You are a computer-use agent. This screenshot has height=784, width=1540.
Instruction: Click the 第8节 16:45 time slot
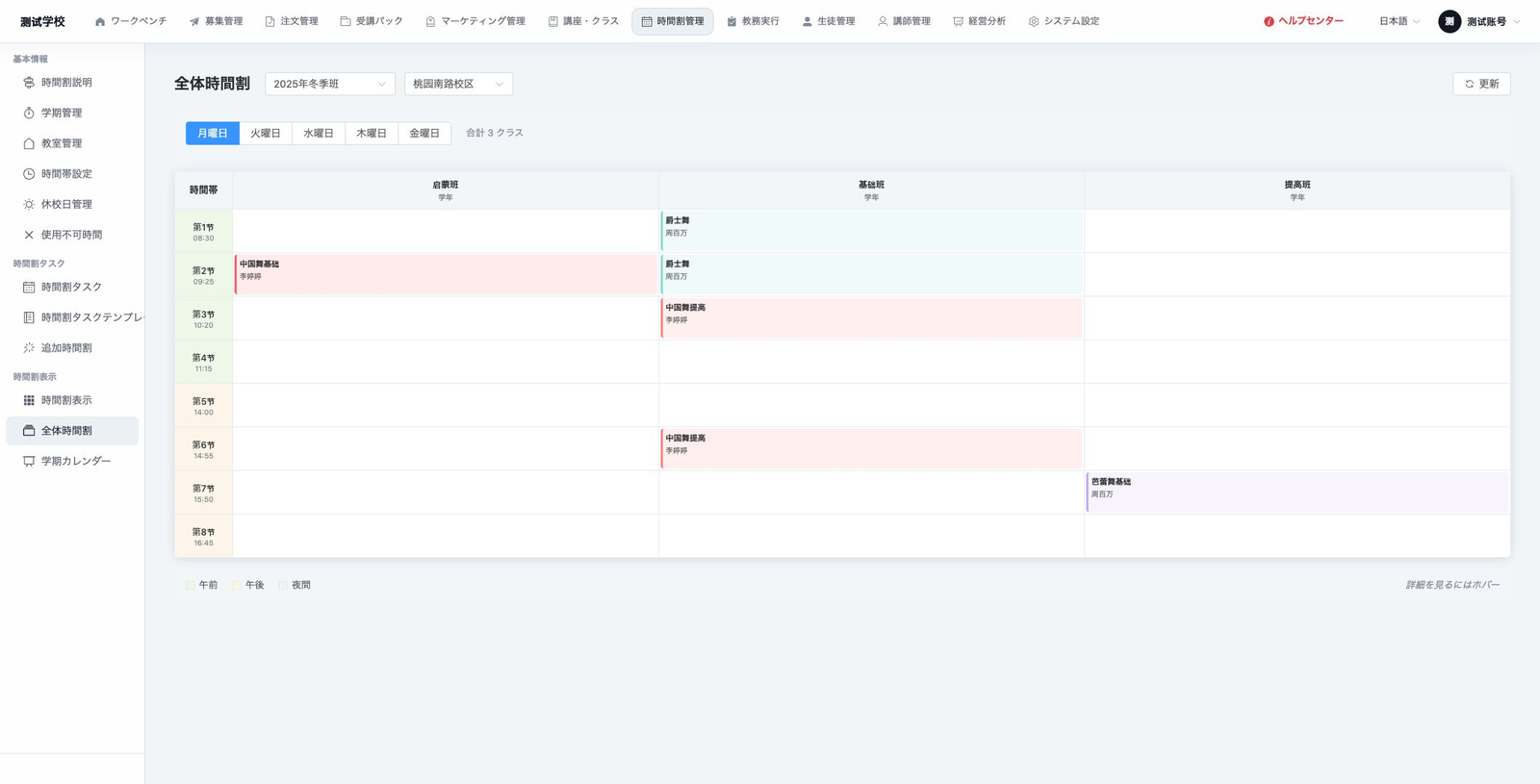coord(203,536)
